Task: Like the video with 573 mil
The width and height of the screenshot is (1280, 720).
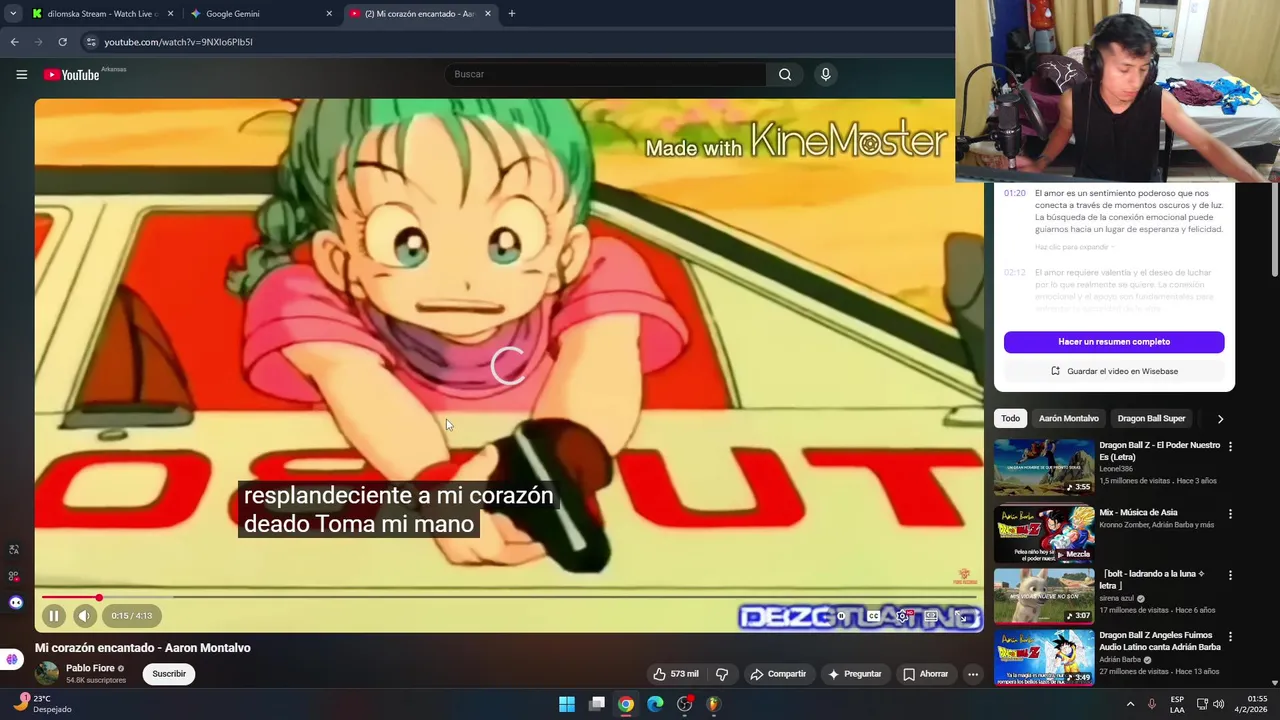Action: 675,674
